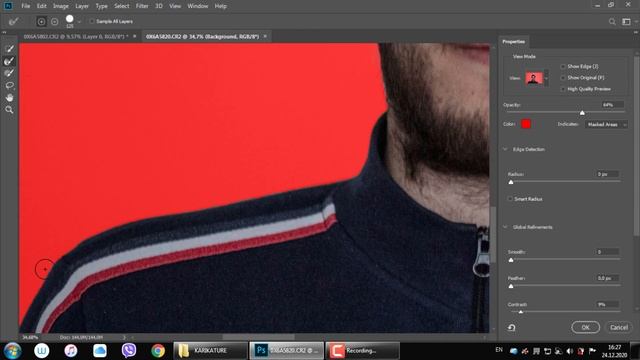
Task: Enable Smart Radius checkbox
Action: [x=510, y=199]
